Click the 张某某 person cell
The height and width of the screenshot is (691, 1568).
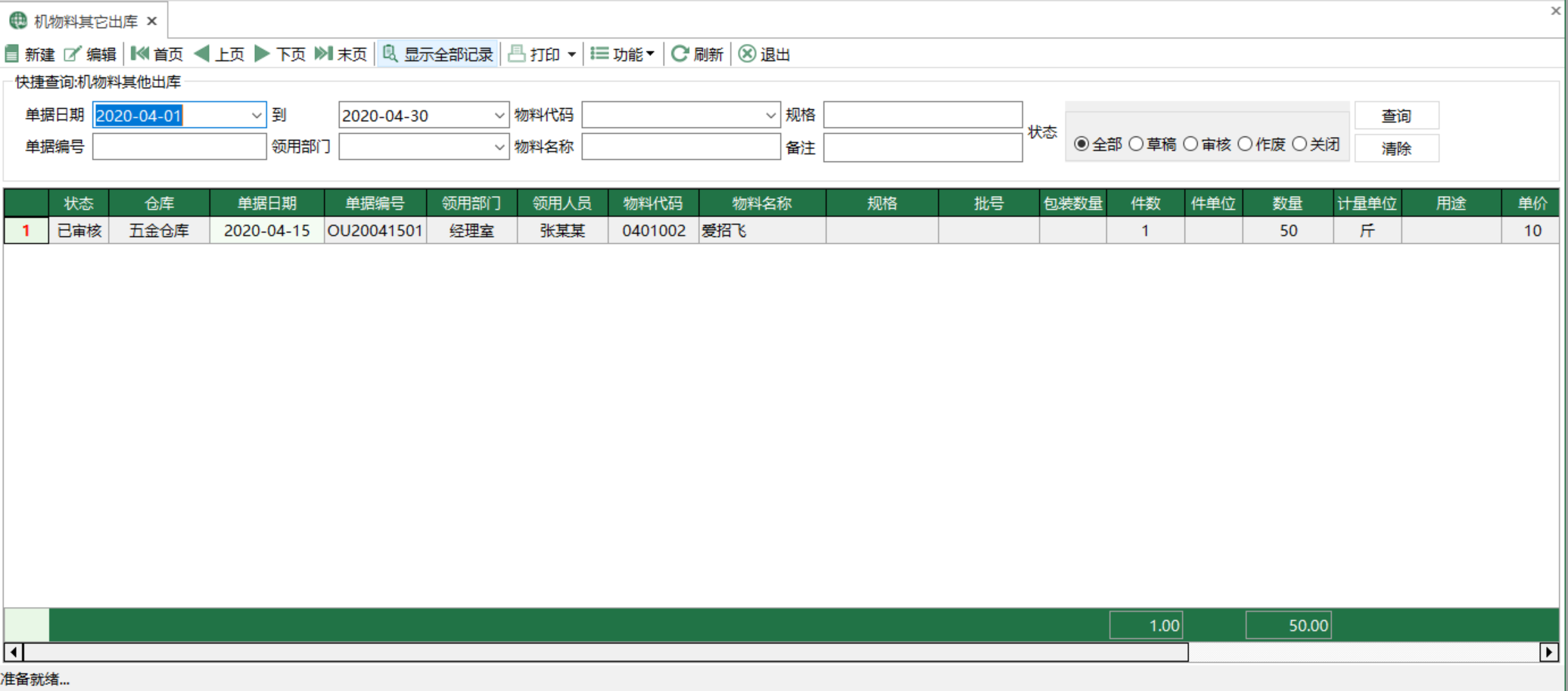562,231
